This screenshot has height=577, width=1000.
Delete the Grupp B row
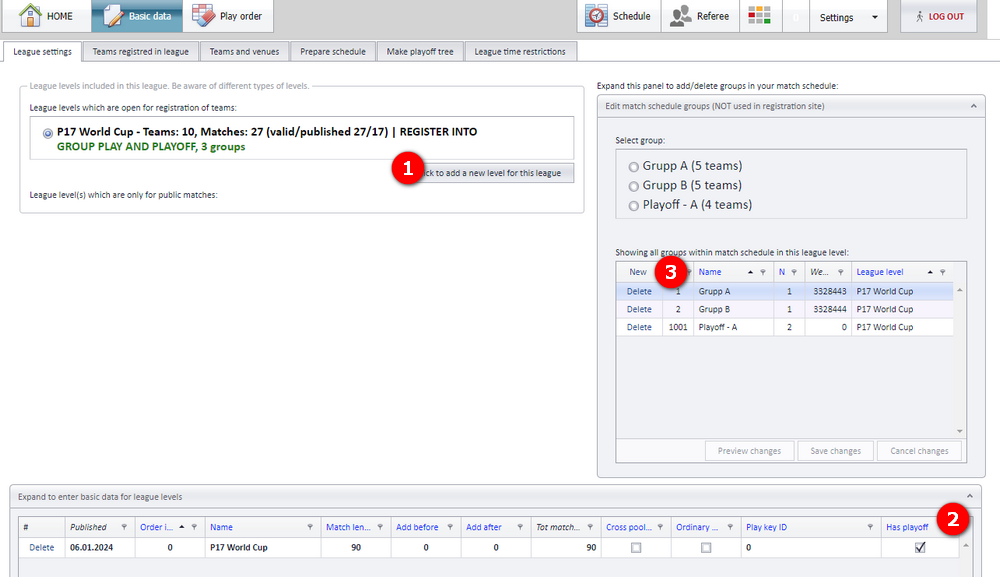click(x=639, y=309)
